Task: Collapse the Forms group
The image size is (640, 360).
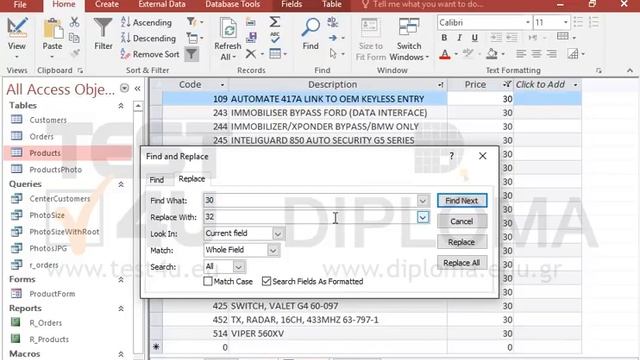Action: pyautogui.click(x=121, y=280)
